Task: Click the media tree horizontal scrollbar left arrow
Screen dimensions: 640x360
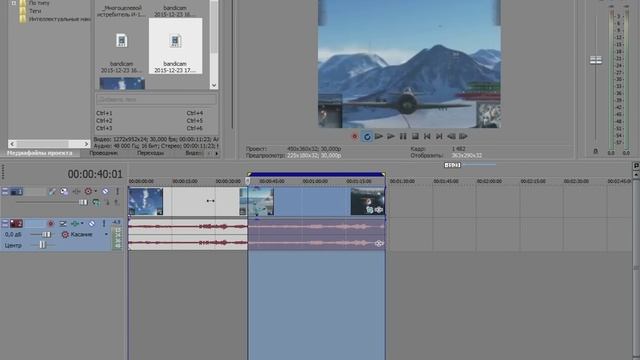Action: coord(12,144)
